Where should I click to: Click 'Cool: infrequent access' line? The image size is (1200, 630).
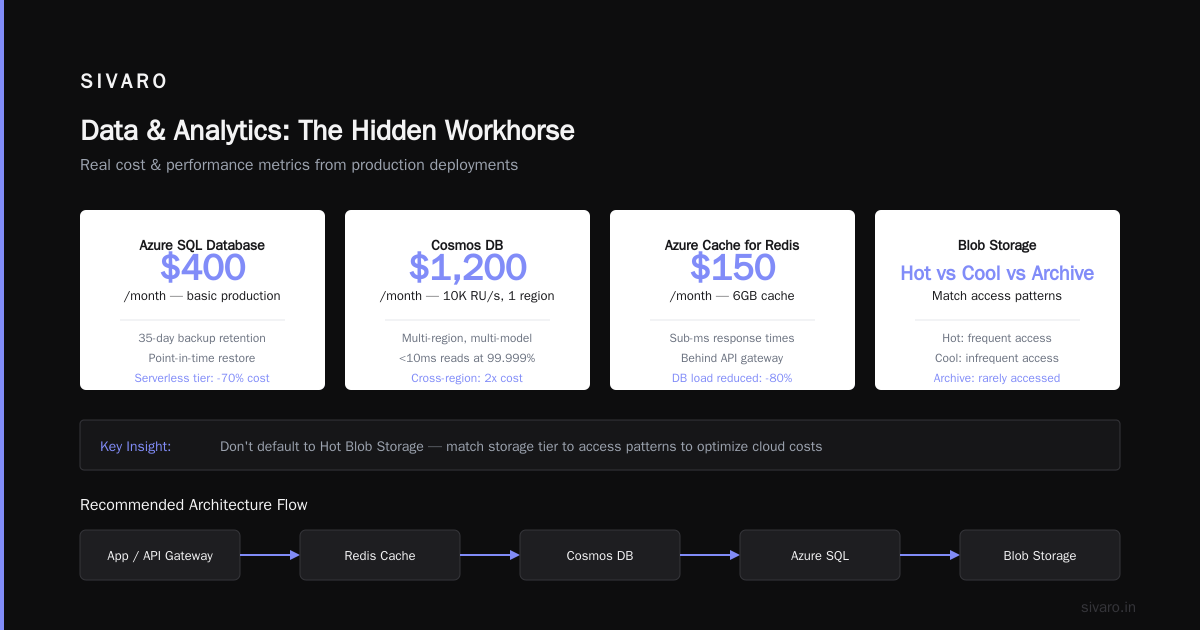point(997,358)
